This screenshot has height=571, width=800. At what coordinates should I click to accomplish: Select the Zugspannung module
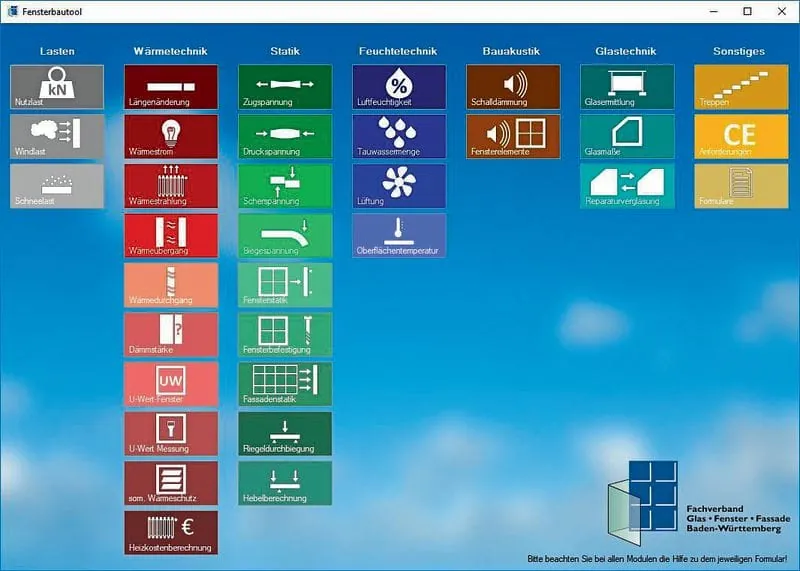point(285,87)
